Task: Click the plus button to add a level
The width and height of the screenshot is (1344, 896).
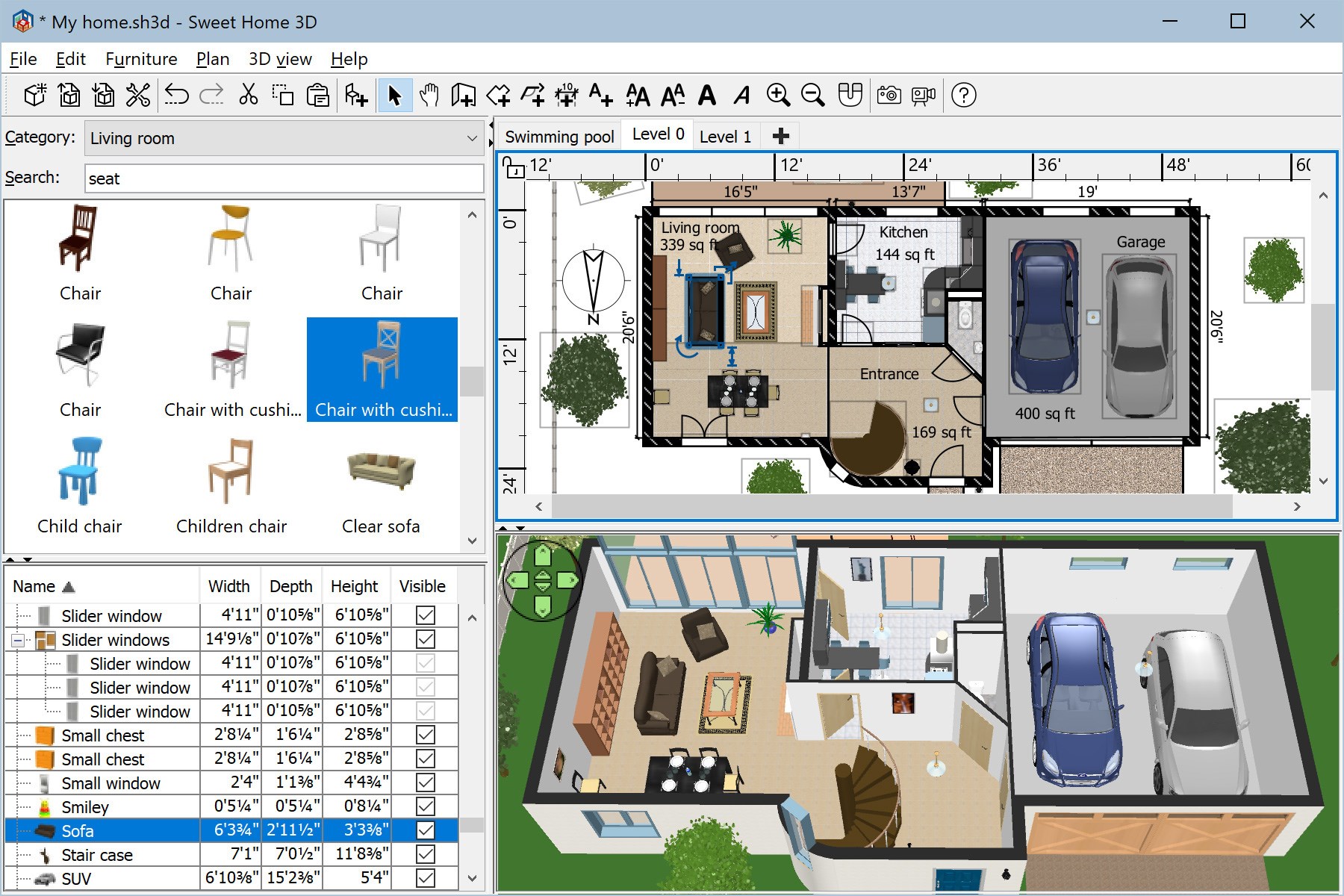Action: (780, 136)
